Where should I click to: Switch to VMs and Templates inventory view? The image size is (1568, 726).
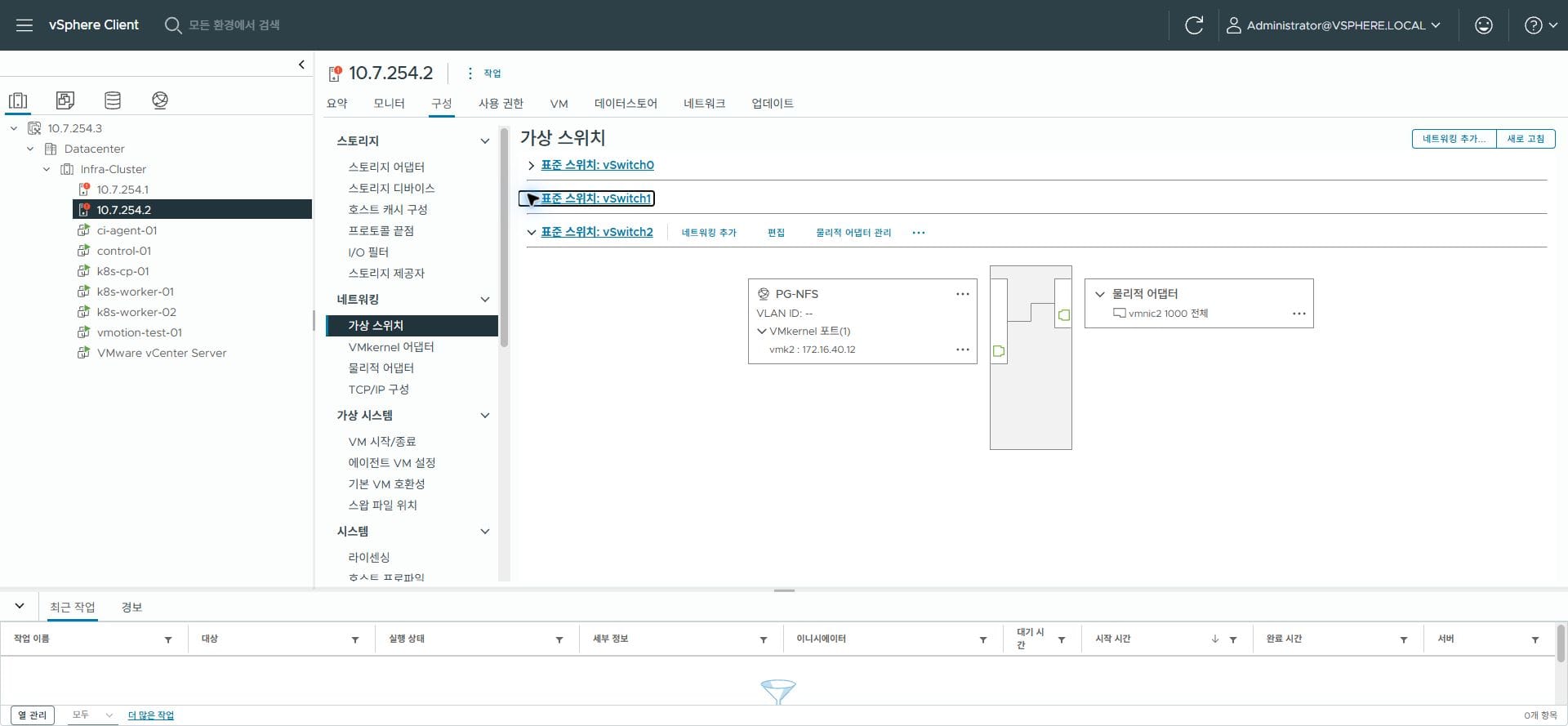point(65,100)
